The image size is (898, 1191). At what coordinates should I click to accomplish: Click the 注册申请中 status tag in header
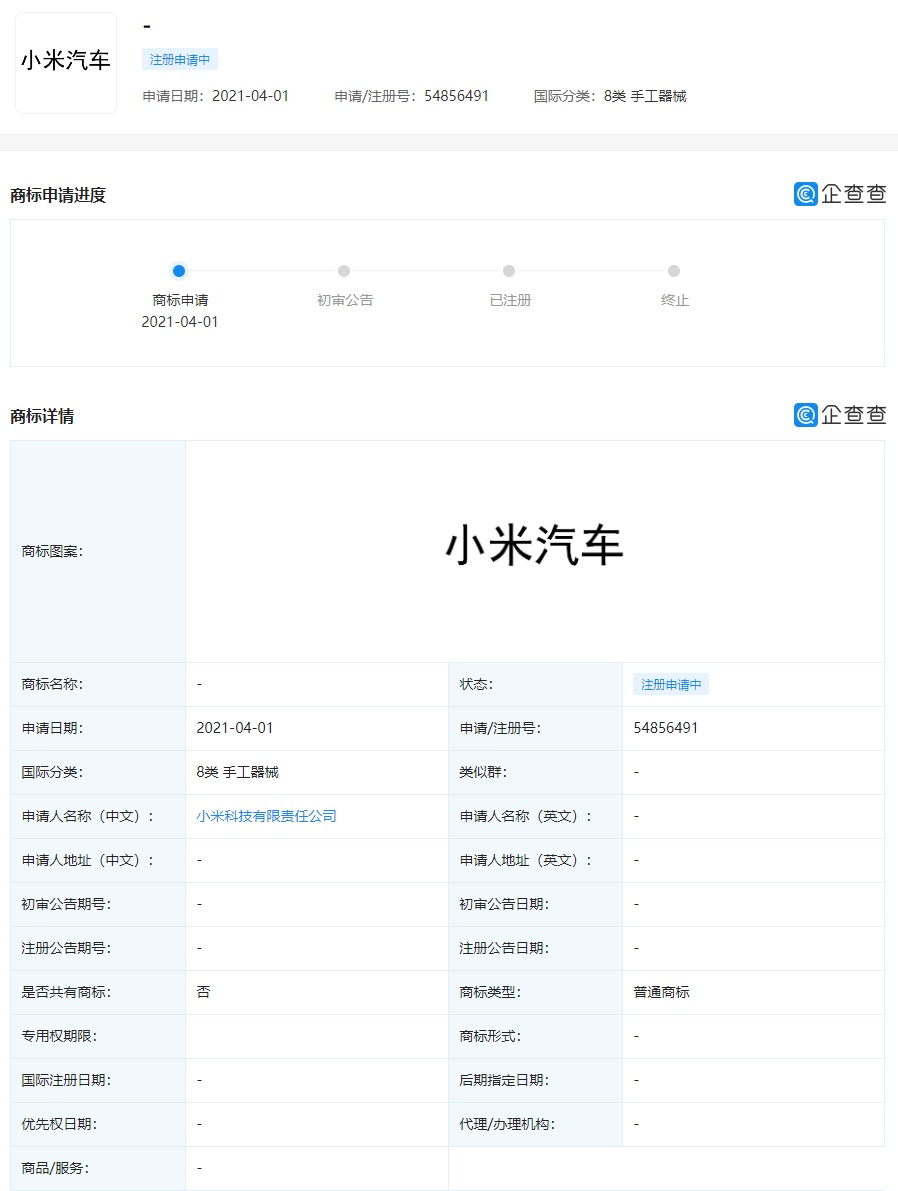click(x=180, y=59)
